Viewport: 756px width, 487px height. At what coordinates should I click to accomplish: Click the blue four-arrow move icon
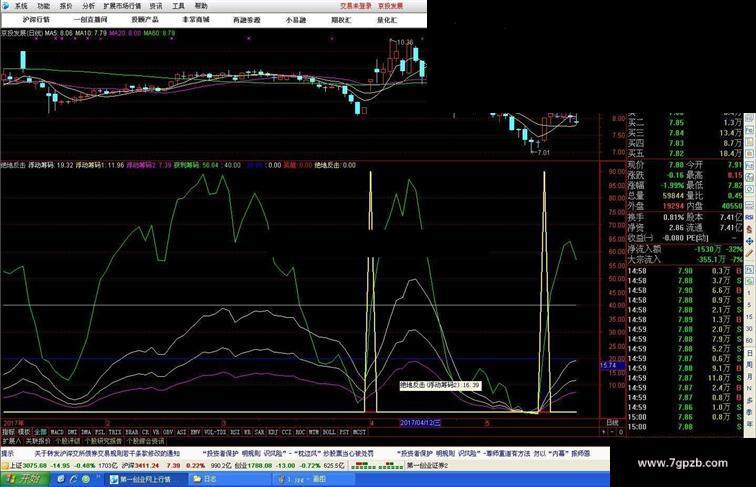click(749, 241)
